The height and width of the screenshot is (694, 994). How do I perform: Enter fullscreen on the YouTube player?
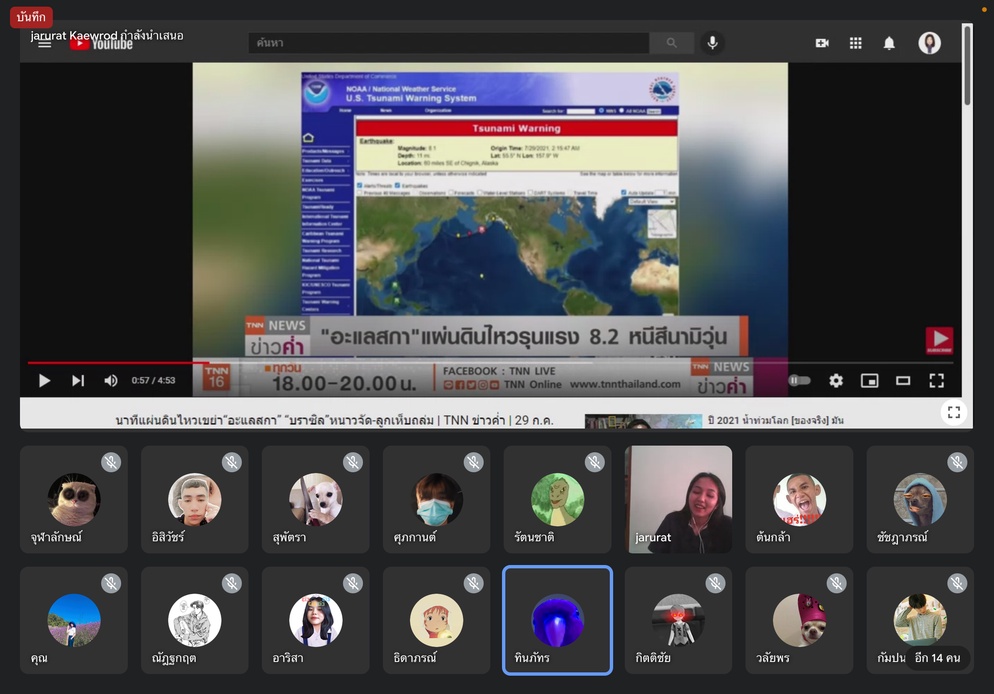click(936, 380)
